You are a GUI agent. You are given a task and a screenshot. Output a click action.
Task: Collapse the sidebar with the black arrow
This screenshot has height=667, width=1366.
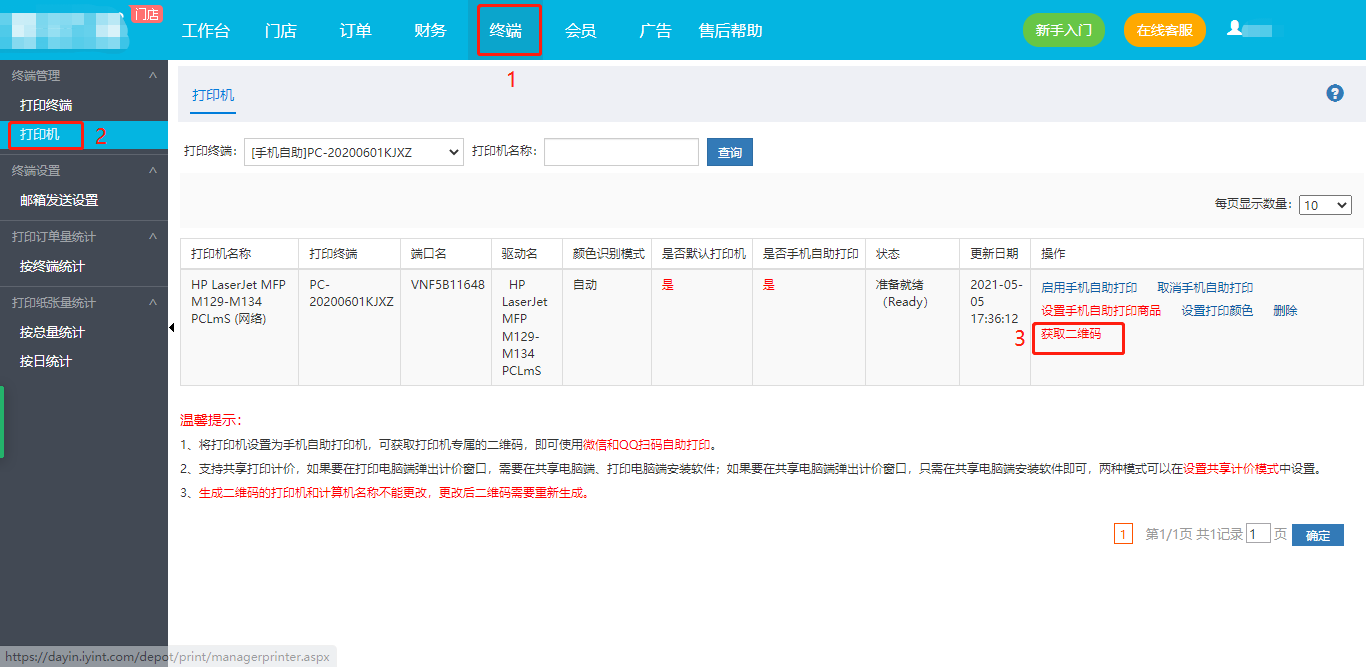pyautogui.click(x=171, y=327)
